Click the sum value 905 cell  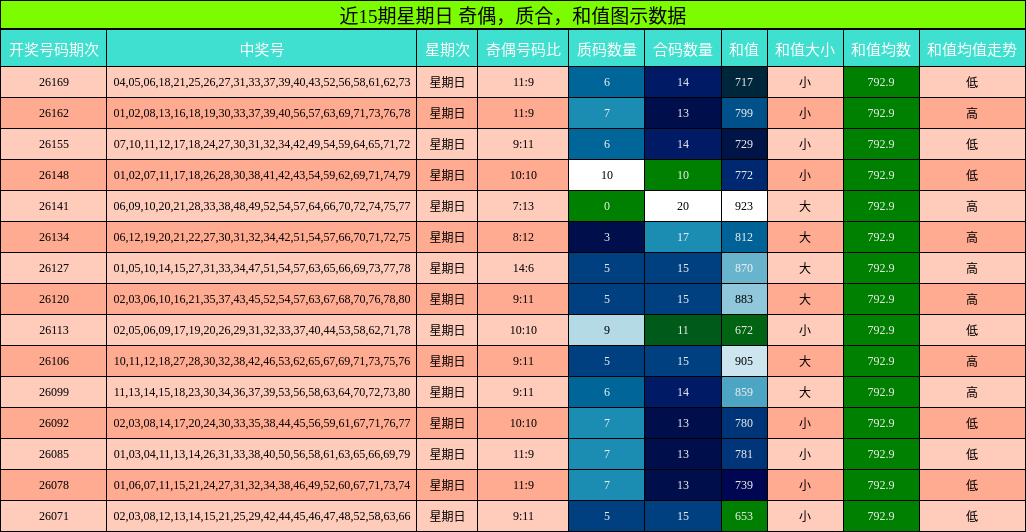pos(744,361)
